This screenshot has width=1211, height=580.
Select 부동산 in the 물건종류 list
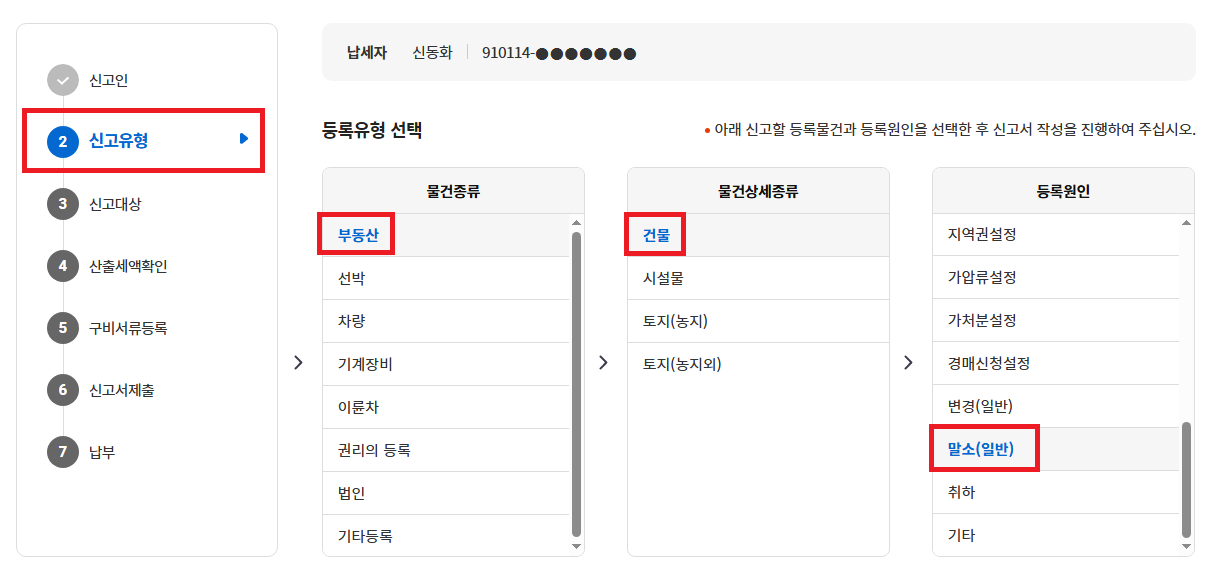coord(356,234)
